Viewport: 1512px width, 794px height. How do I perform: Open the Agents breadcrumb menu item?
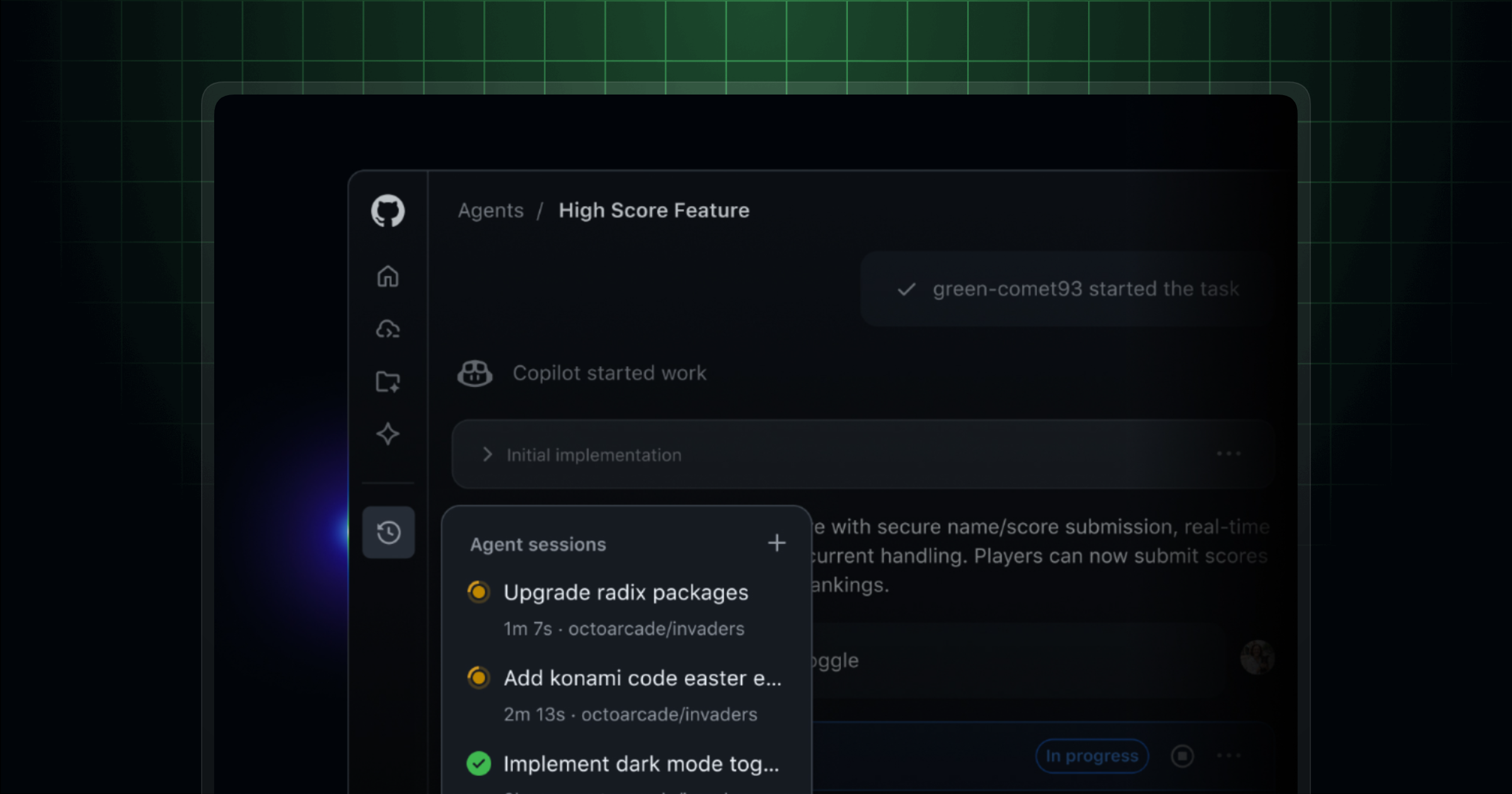(491, 210)
